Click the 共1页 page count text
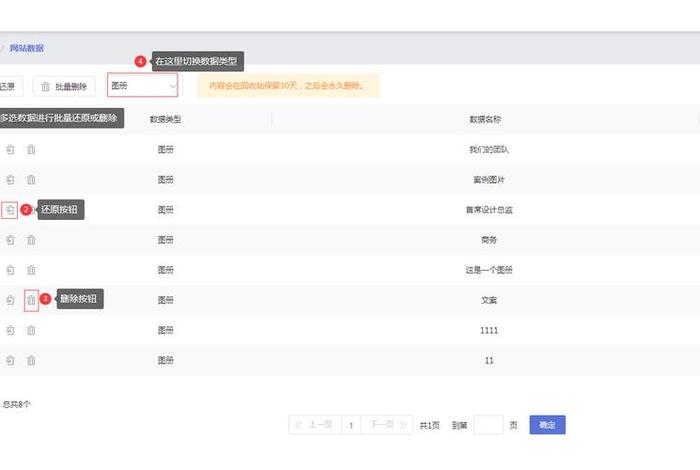This screenshot has width=700, height=470. click(x=429, y=425)
